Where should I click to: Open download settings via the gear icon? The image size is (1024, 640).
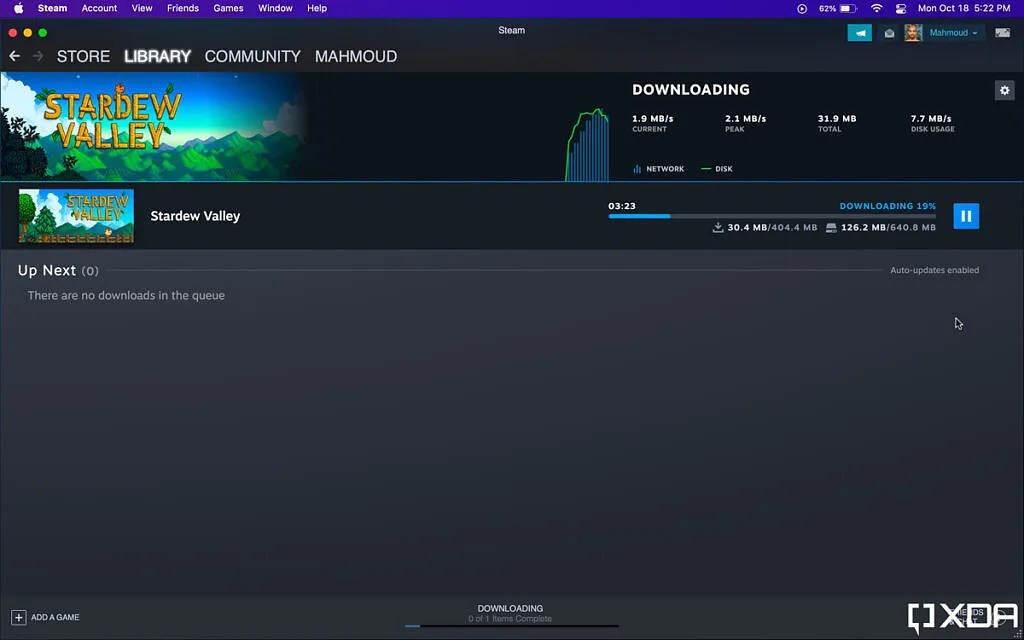pos(1004,90)
